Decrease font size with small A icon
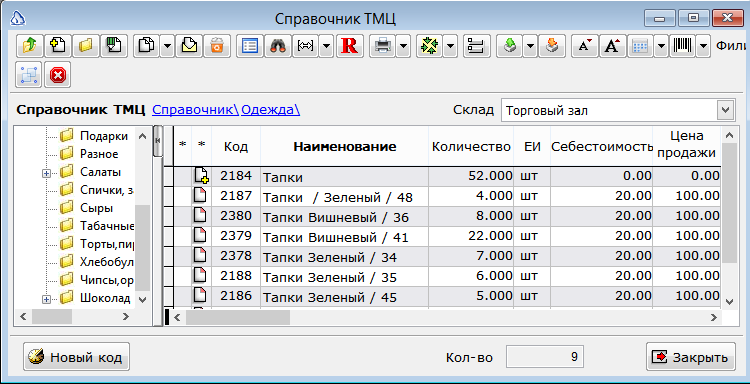Viewport: 750px width, 384px height. (x=585, y=45)
